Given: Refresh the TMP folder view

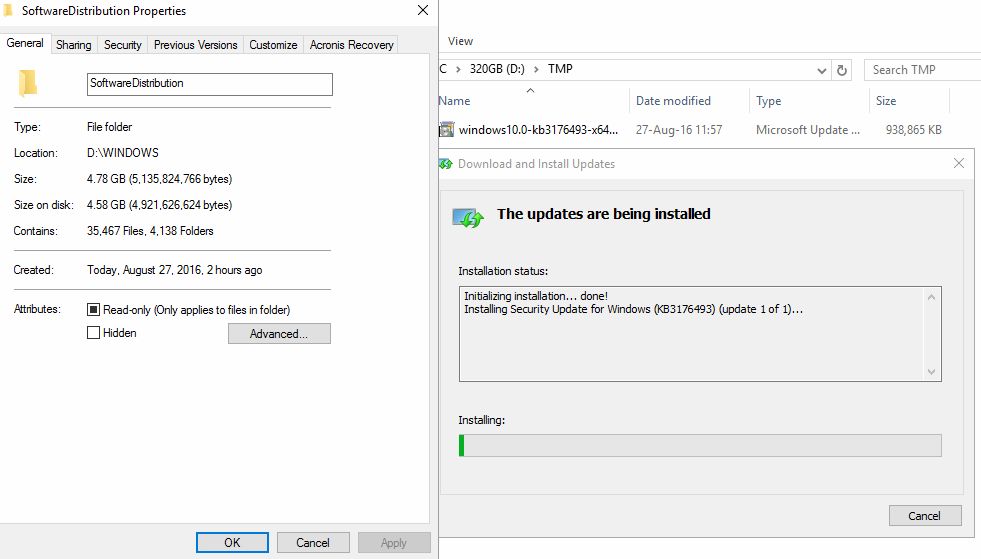Looking at the screenshot, I should pos(842,70).
